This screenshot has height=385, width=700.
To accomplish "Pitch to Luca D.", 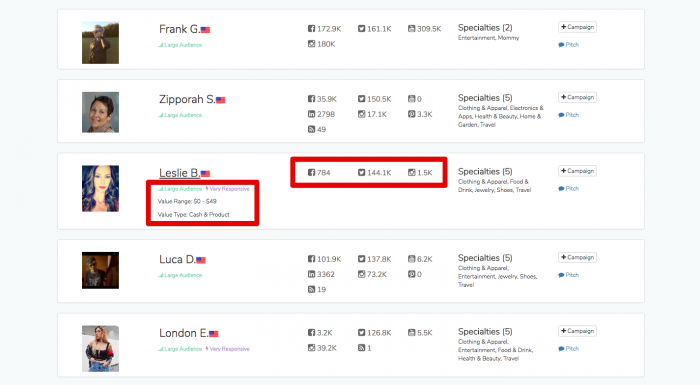I will point(568,275).
